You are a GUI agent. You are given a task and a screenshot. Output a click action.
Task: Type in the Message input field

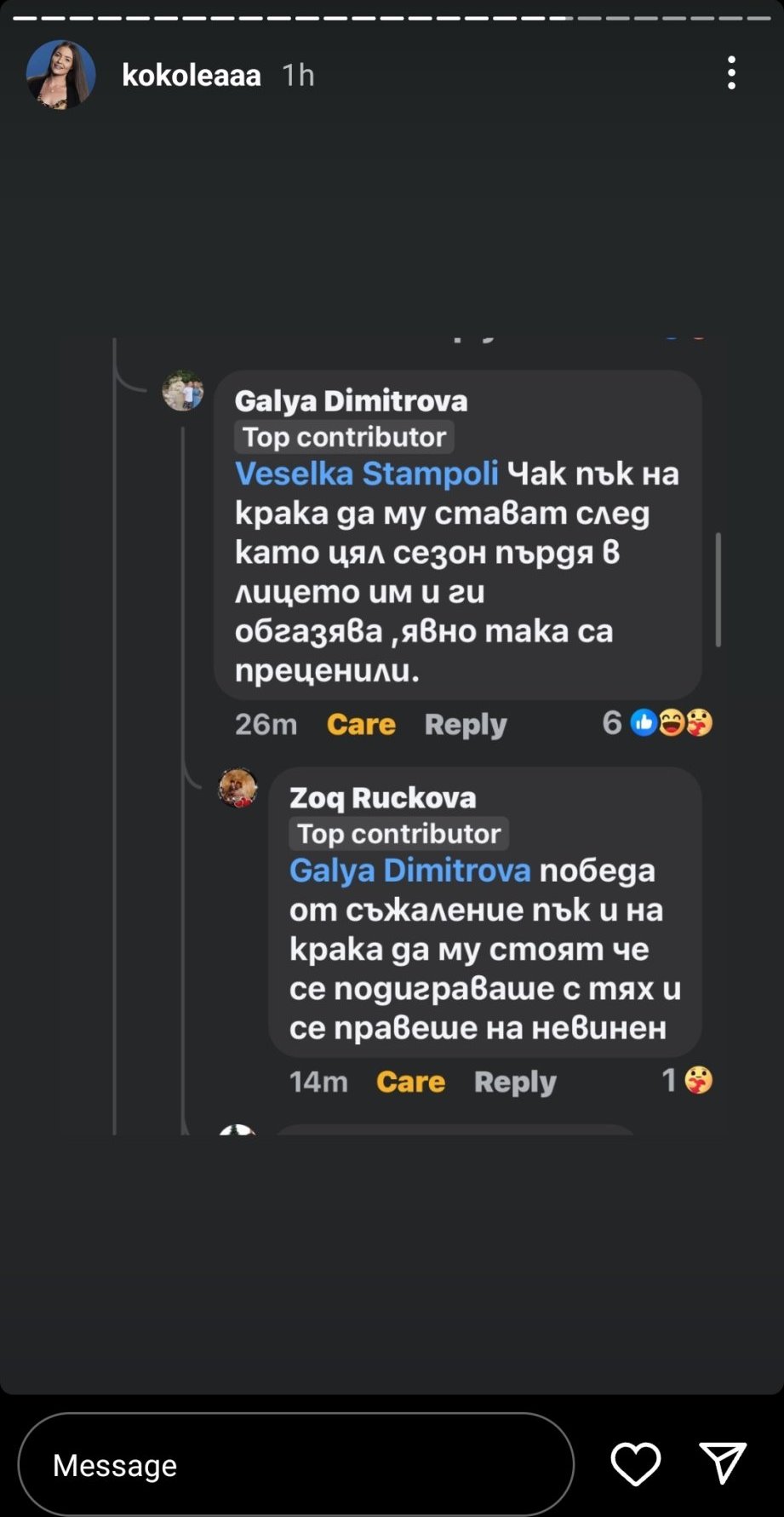pos(295,1464)
